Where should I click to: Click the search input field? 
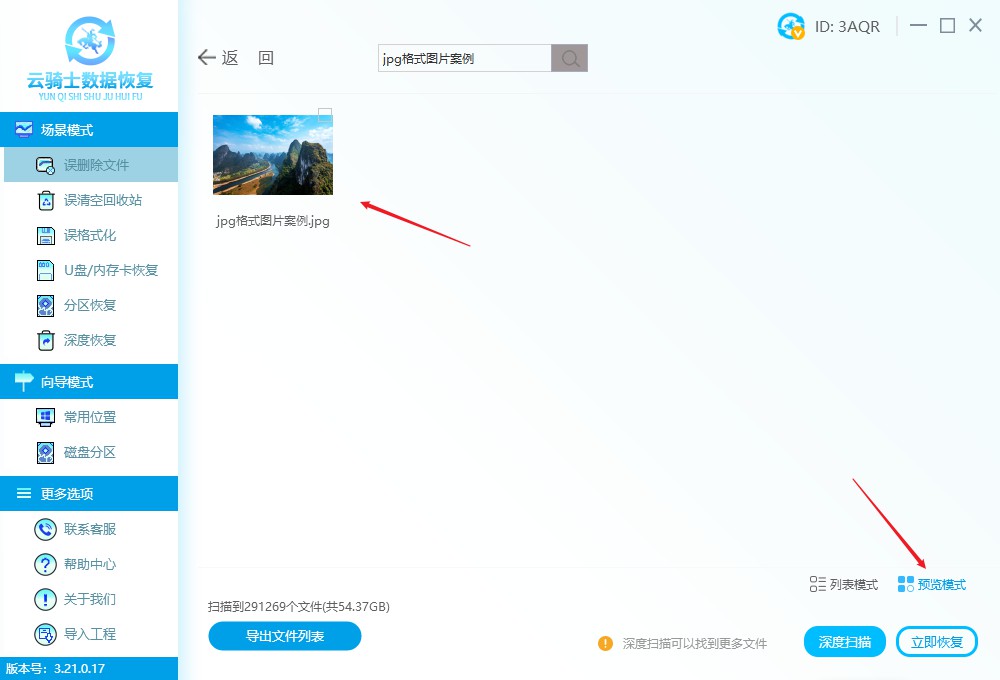point(464,58)
